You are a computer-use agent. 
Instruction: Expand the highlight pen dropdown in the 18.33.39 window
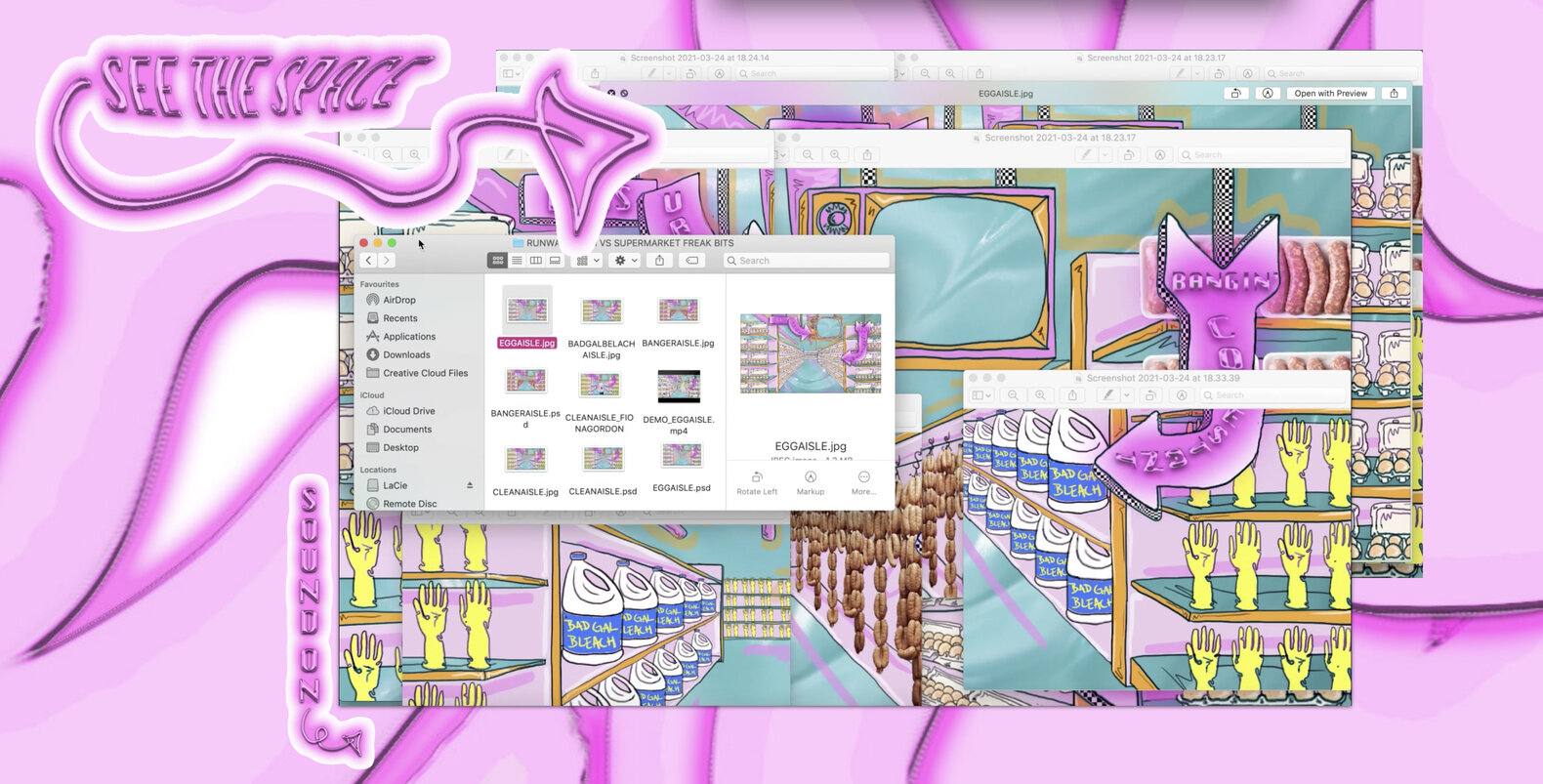click(1126, 395)
